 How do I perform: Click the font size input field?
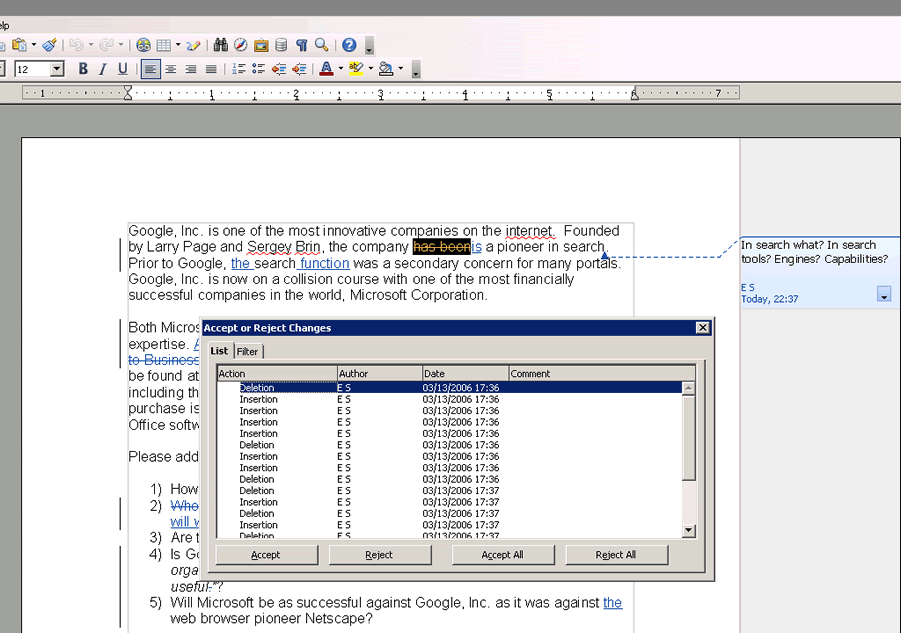(32, 70)
